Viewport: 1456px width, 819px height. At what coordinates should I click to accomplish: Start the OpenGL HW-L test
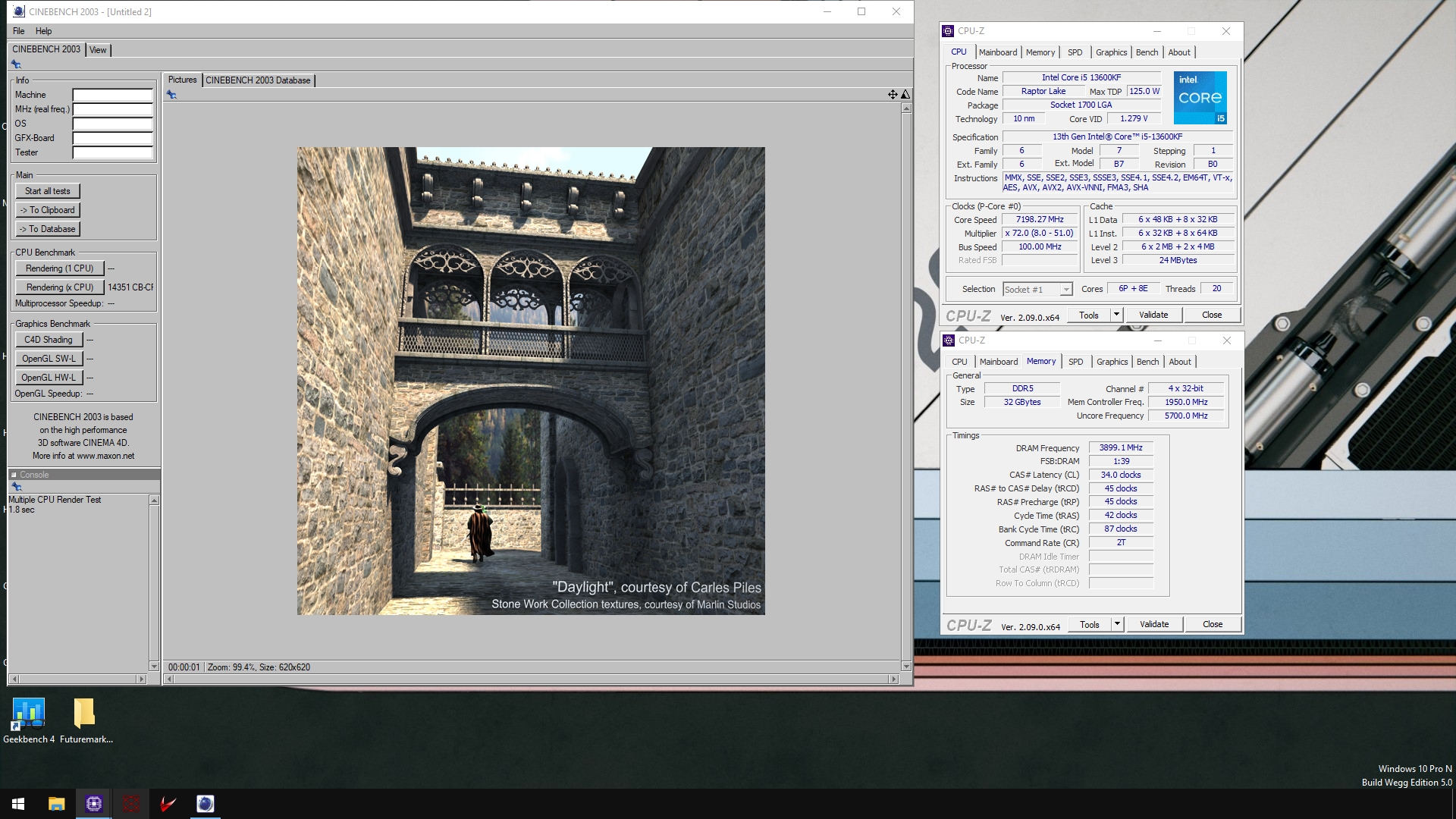tap(49, 378)
